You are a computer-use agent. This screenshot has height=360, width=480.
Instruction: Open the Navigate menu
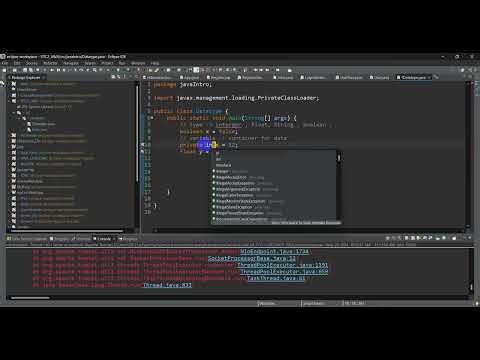tap(71, 63)
